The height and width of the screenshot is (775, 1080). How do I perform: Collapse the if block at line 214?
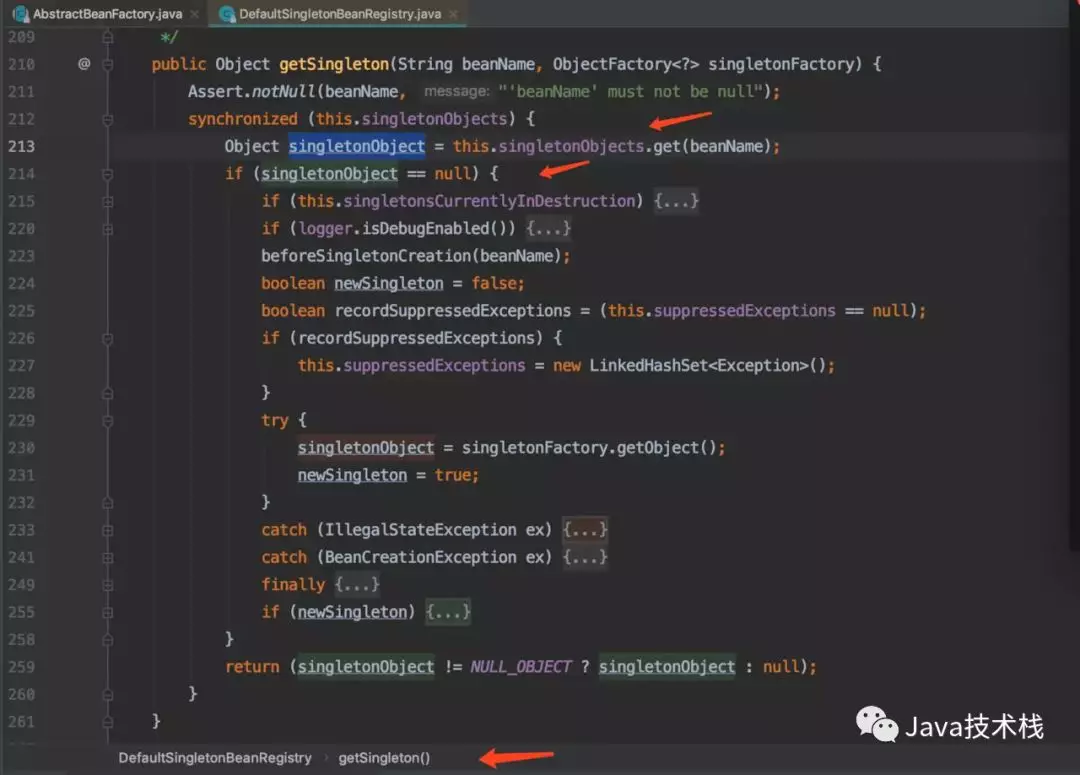click(x=107, y=174)
